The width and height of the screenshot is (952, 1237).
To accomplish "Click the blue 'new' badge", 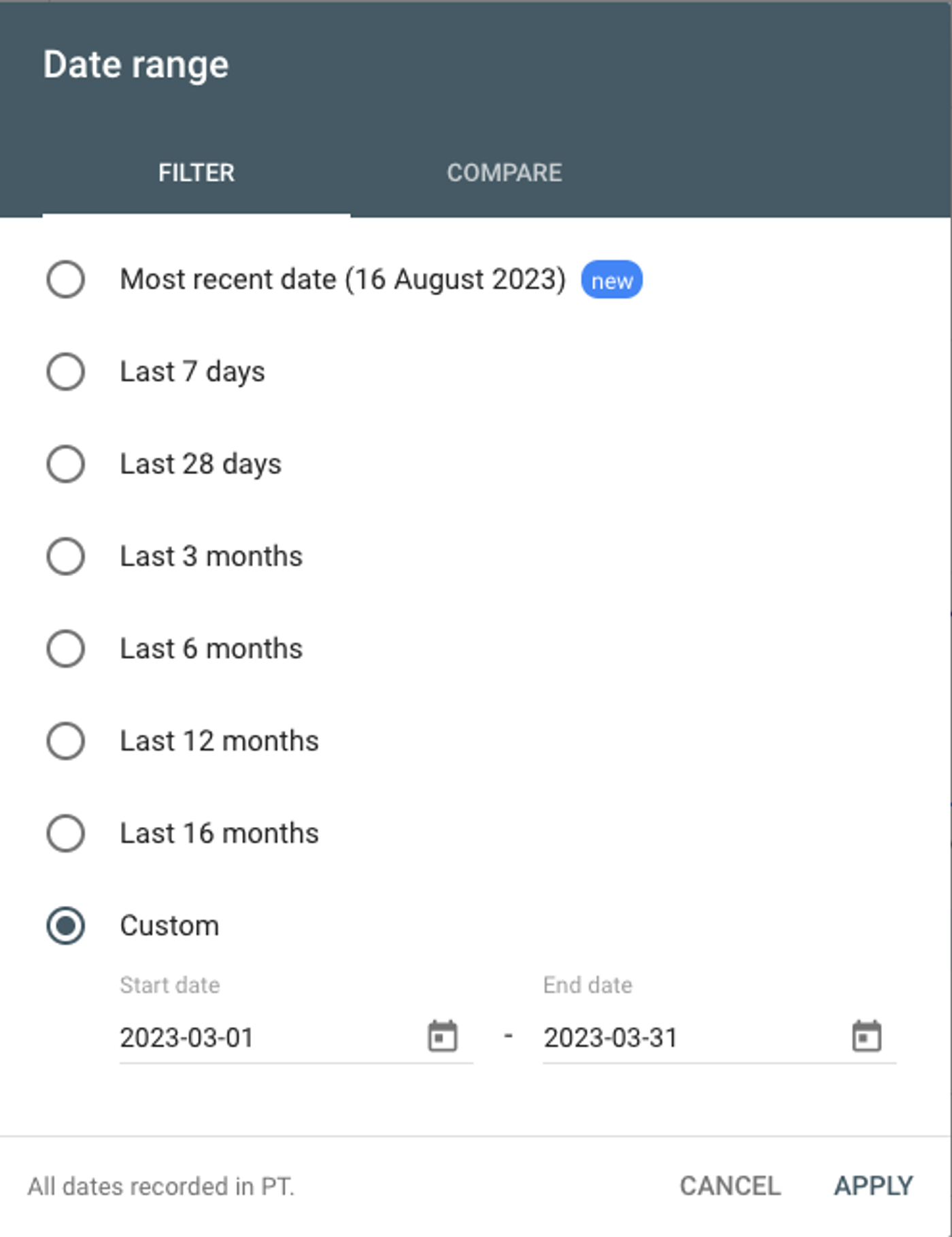I will [611, 279].
